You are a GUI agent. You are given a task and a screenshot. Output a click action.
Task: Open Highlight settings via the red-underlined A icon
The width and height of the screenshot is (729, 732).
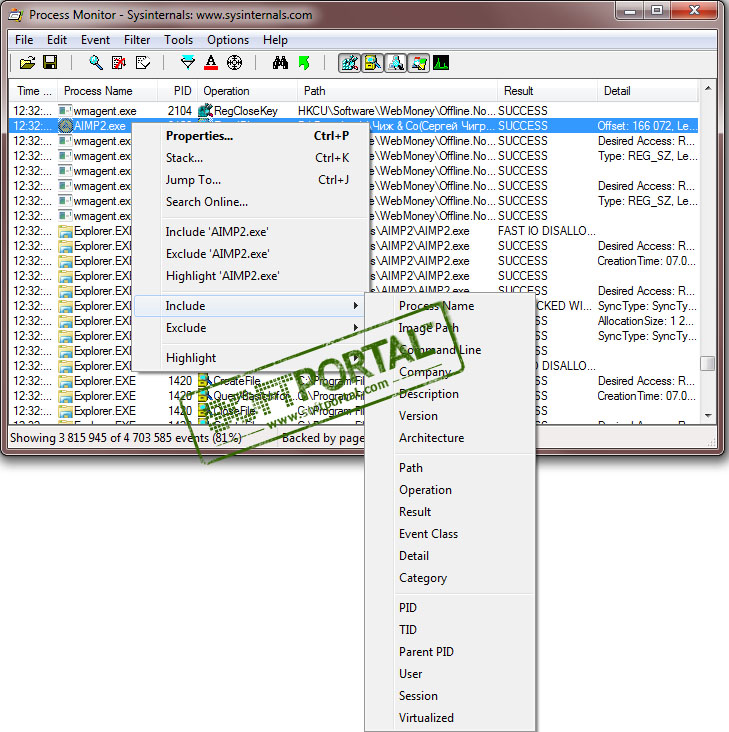pyautogui.click(x=211, y=63)
